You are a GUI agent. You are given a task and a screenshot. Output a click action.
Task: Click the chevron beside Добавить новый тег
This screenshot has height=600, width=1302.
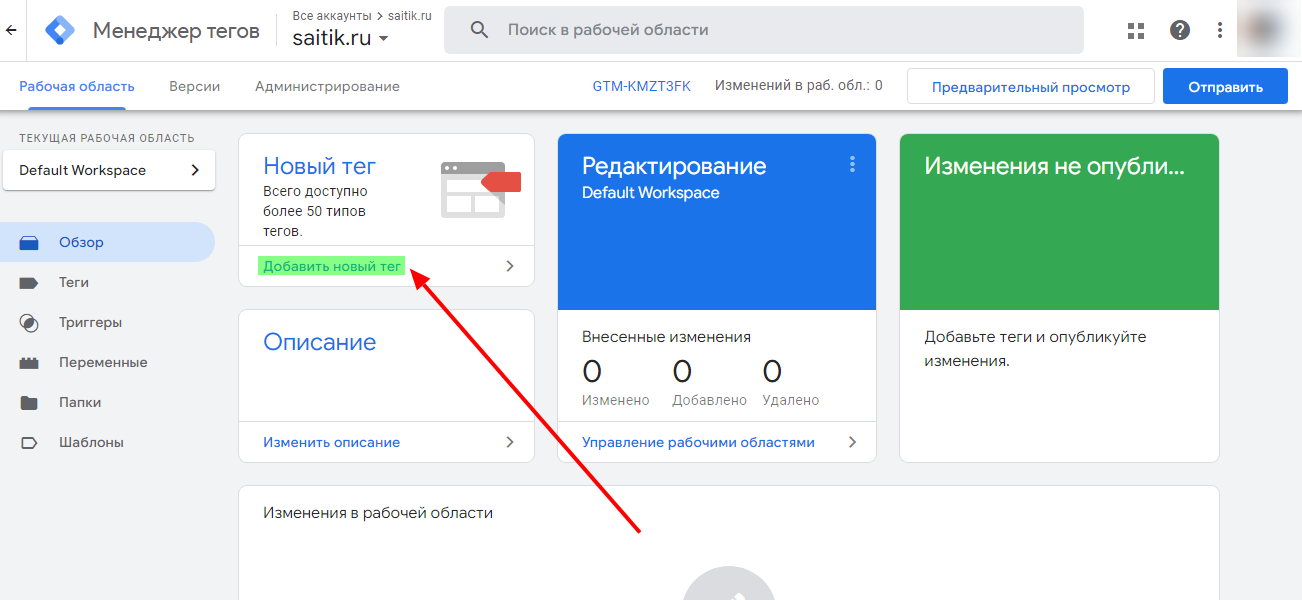(x=509, y=266)
